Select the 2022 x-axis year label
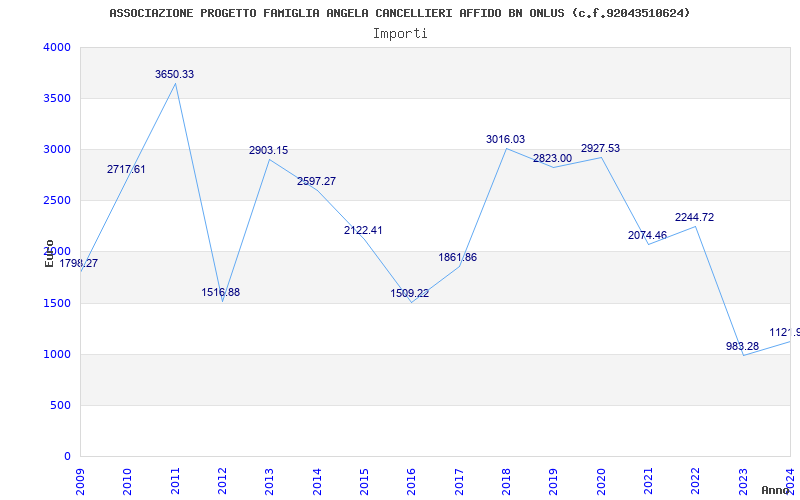The height and width of the screenshot is (500, 800). pos(696,481)
